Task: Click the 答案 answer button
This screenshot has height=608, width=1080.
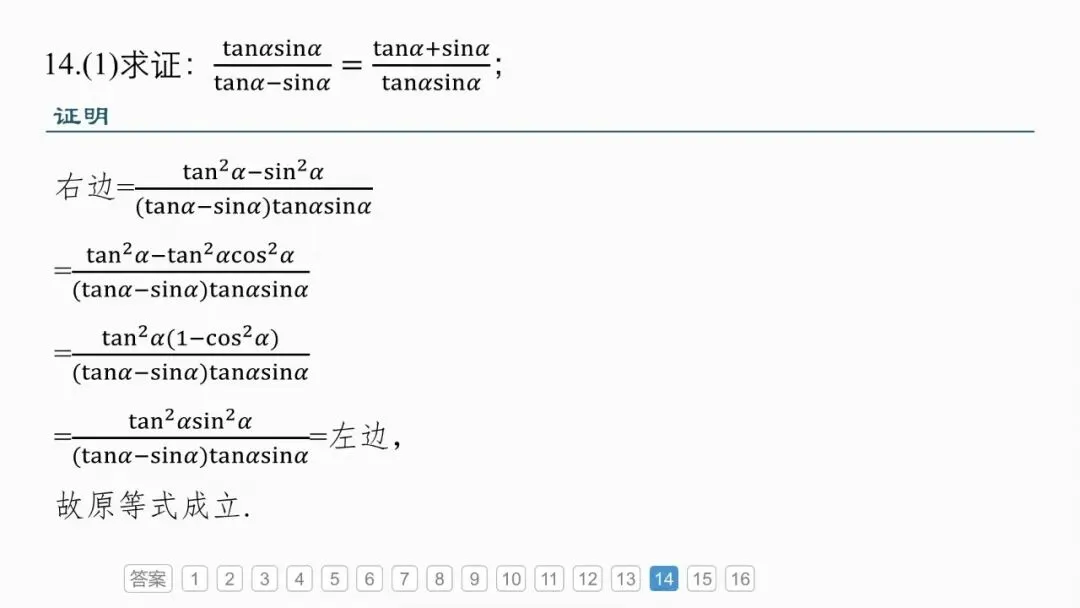Action: tap(148, 578)
